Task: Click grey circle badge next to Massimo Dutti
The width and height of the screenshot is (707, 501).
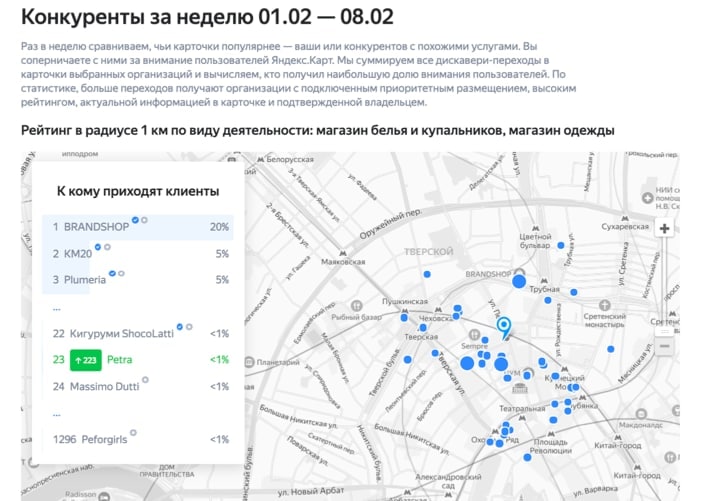Action: coord(145,380)
